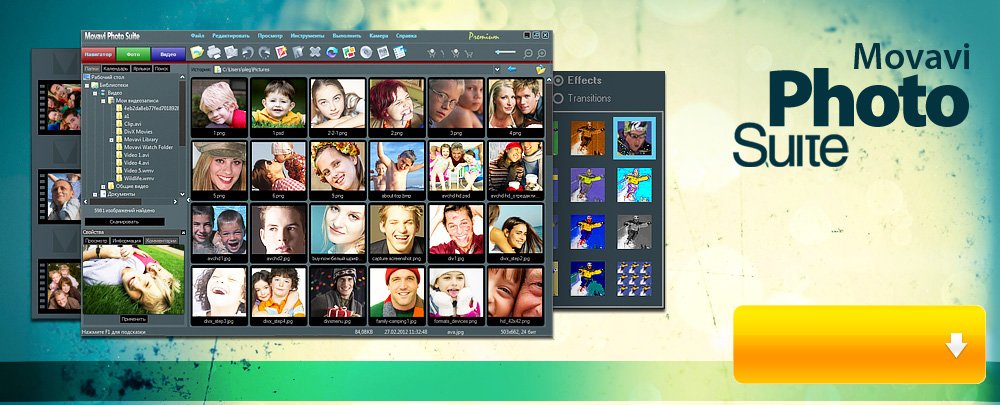Click the rotate right arrow icon
The height and width of the screenshot is (405, 1000).
pyautogui.click(x=264, y=52)
